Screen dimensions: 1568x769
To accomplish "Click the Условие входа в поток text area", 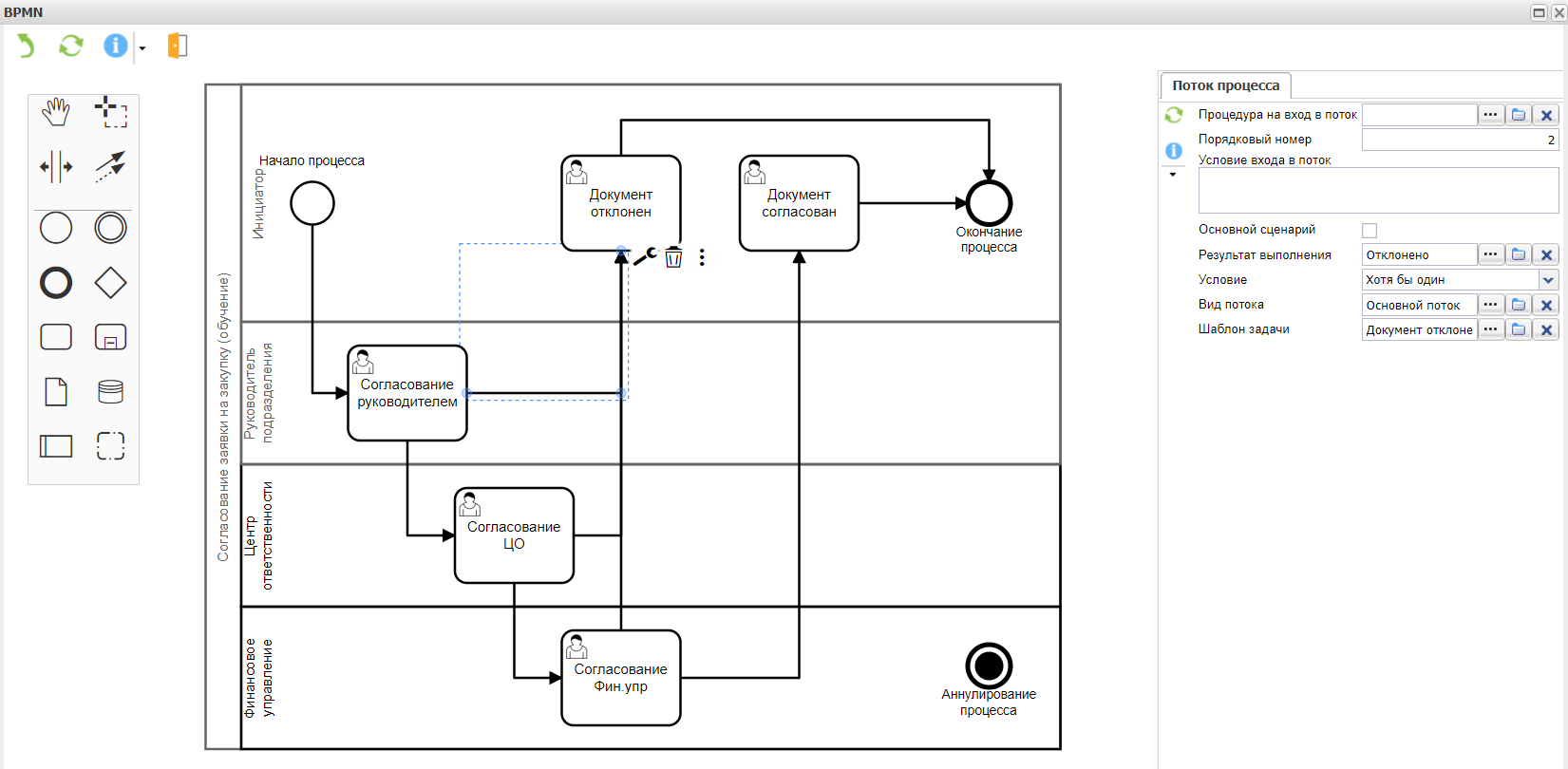I will click(1377, 191).
